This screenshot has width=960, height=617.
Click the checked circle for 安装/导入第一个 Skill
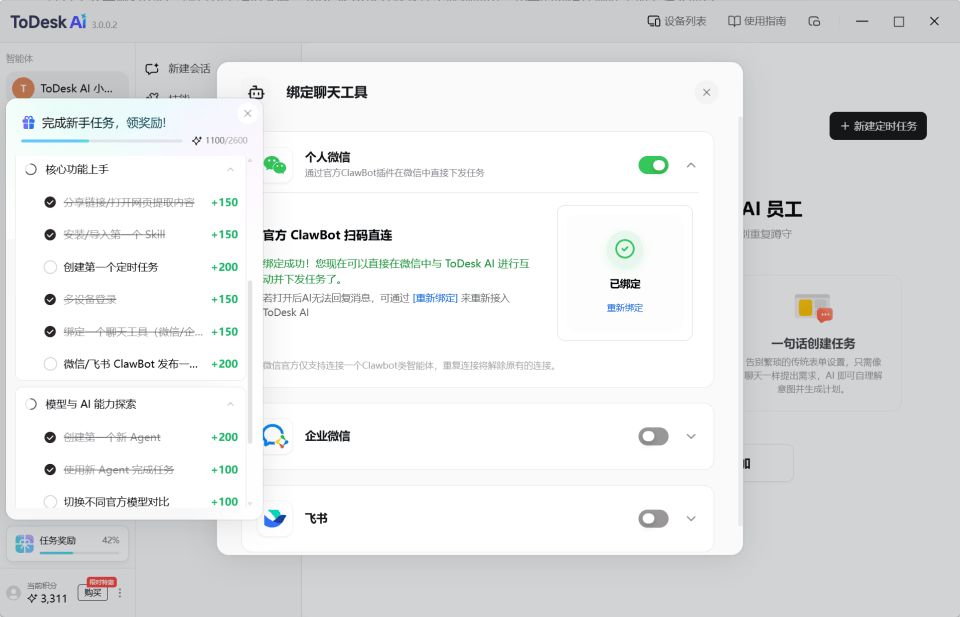pos(50,234)
